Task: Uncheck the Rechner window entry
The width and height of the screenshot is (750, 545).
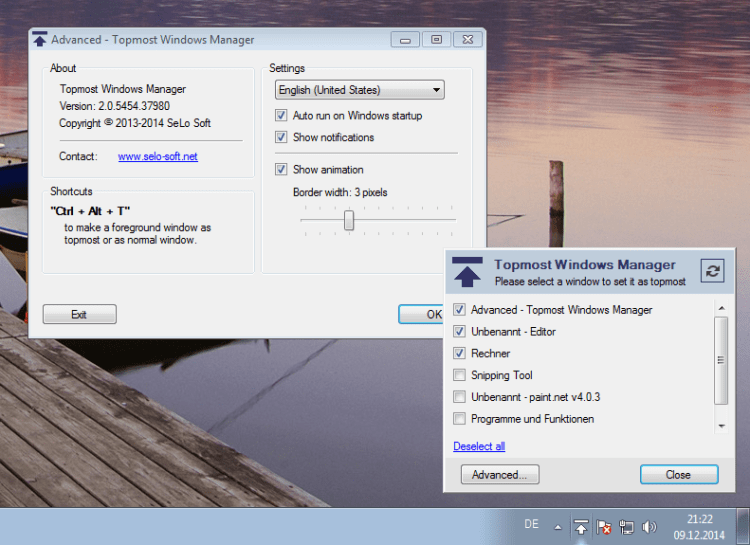Action: (459, 353)
